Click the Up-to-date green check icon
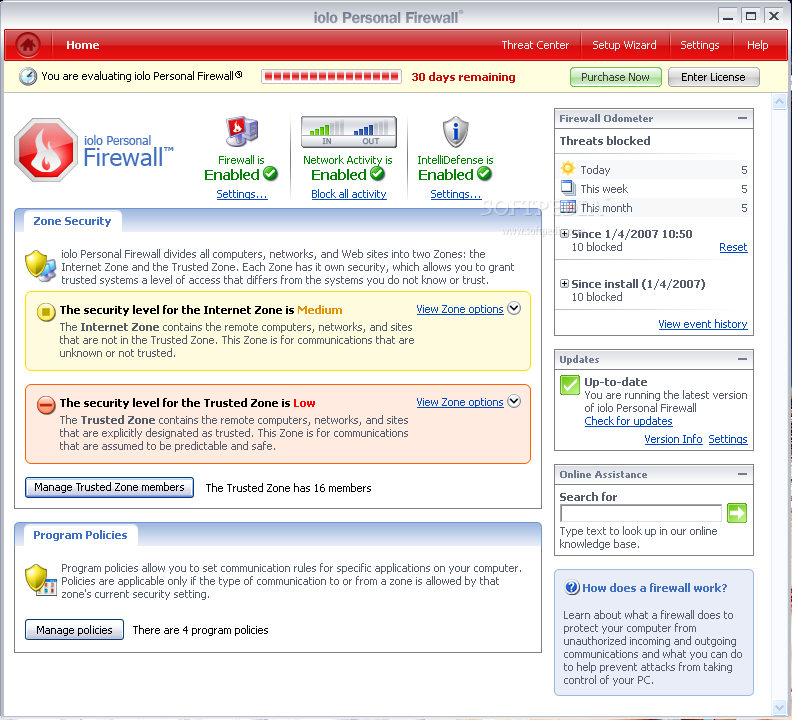The image size is (792, 720). (x=570, y=385)
